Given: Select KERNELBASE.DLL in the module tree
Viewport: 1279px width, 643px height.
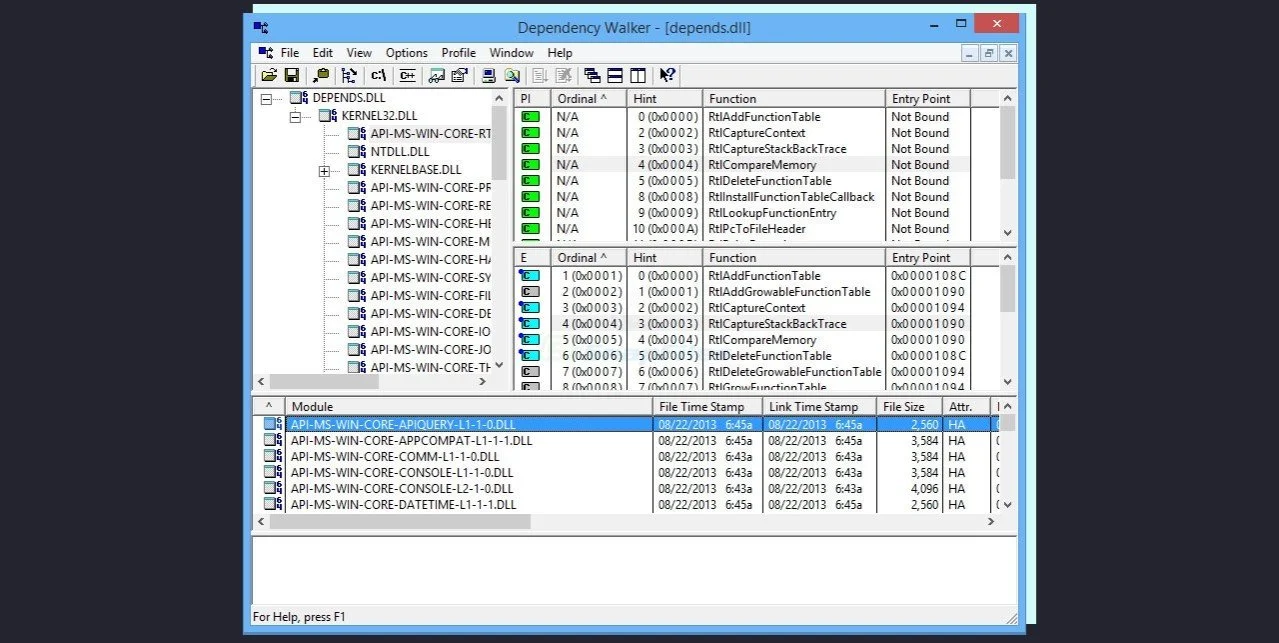Looking at the screenshot, I should 416,170.
